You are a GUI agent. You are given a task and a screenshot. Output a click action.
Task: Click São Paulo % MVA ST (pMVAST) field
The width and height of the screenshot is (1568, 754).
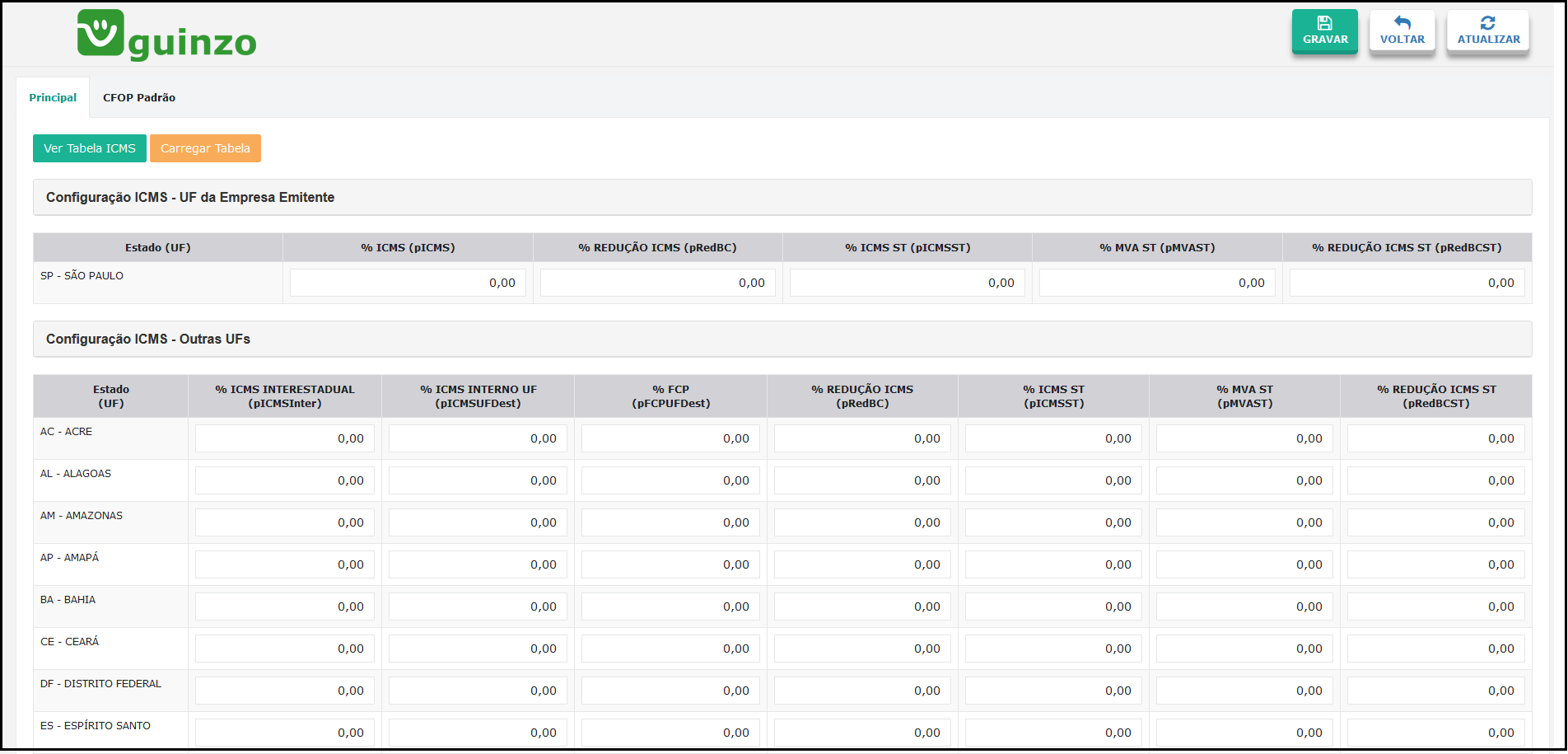point(1157,283)
